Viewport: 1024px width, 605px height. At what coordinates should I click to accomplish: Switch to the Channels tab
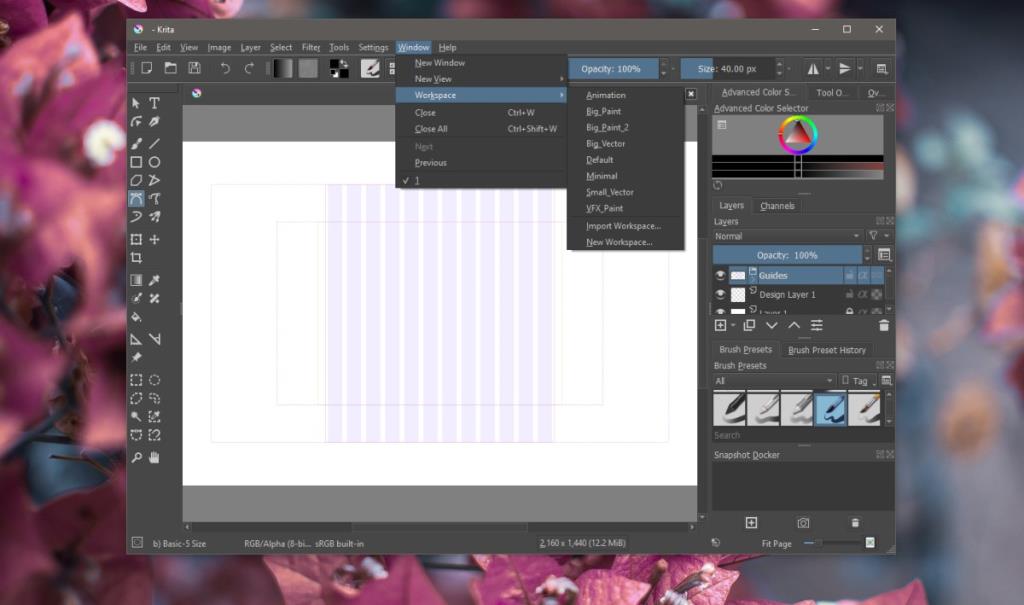(777, 205)
